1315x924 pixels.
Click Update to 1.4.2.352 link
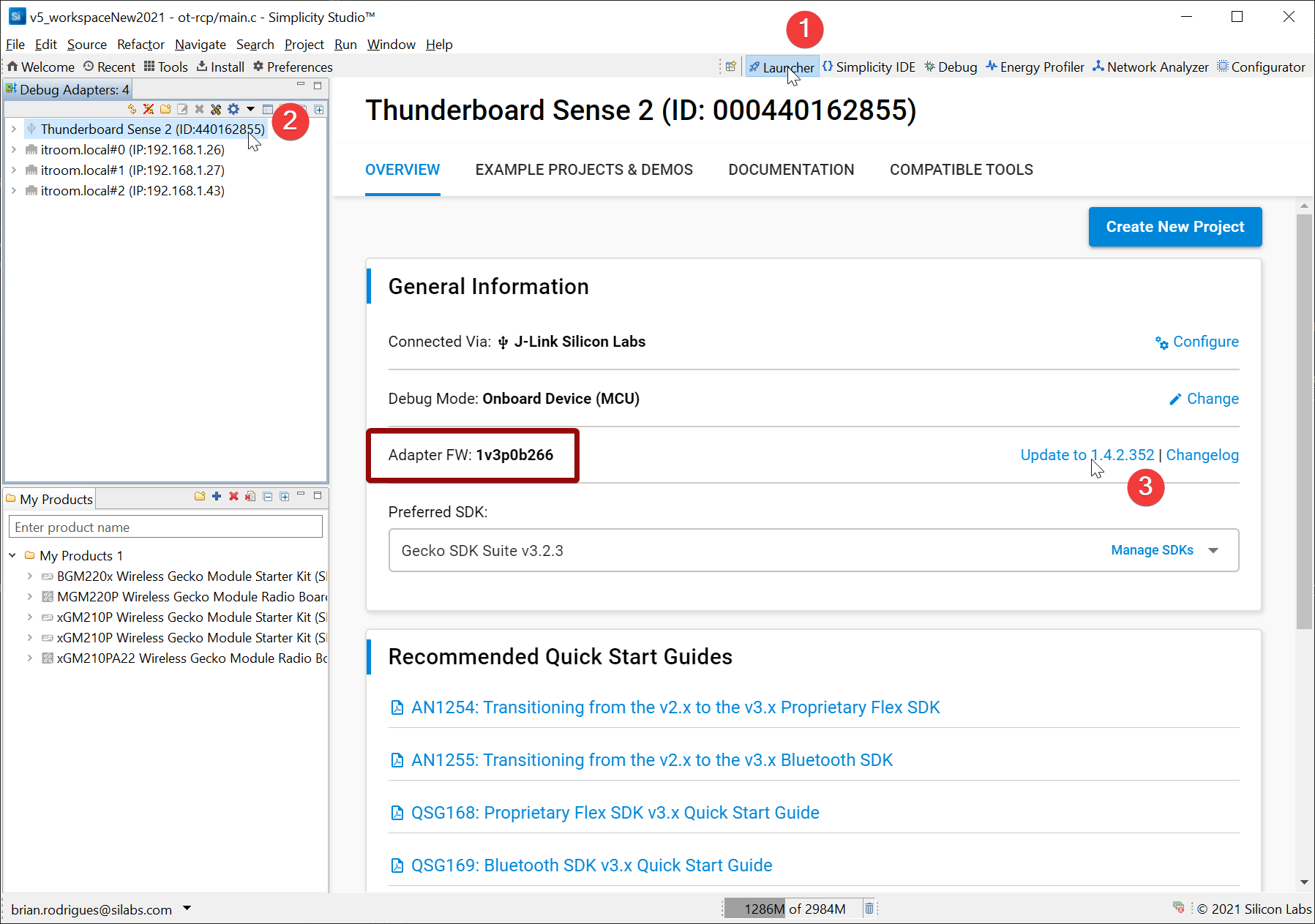(1087, 455)
